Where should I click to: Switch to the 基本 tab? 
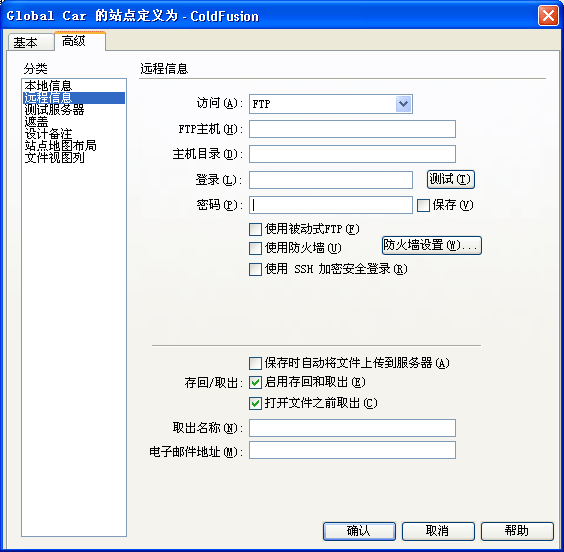[26, 42]
